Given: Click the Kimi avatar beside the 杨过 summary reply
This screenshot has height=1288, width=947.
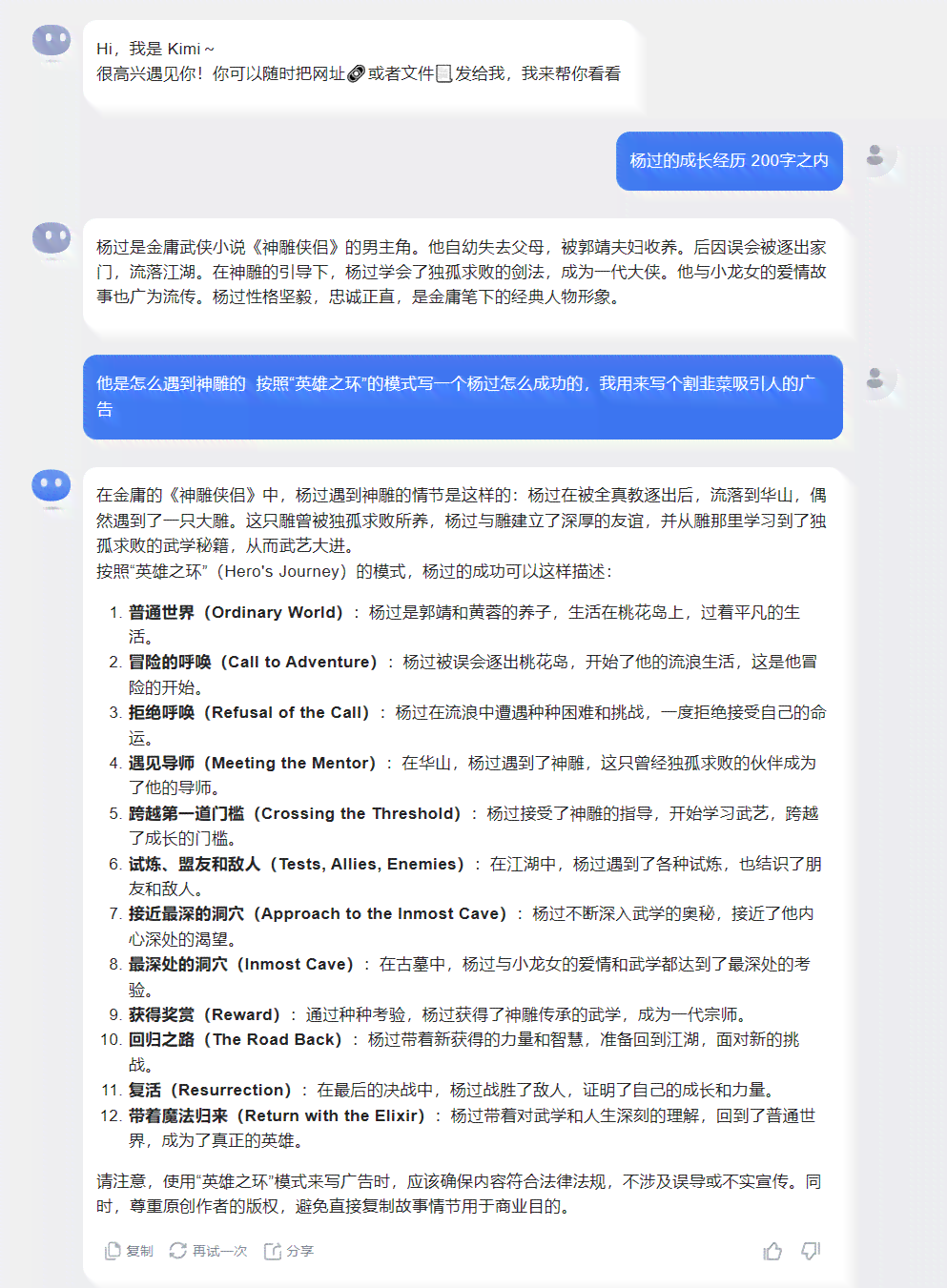Looking at the screenshot, I should (51, 238).
